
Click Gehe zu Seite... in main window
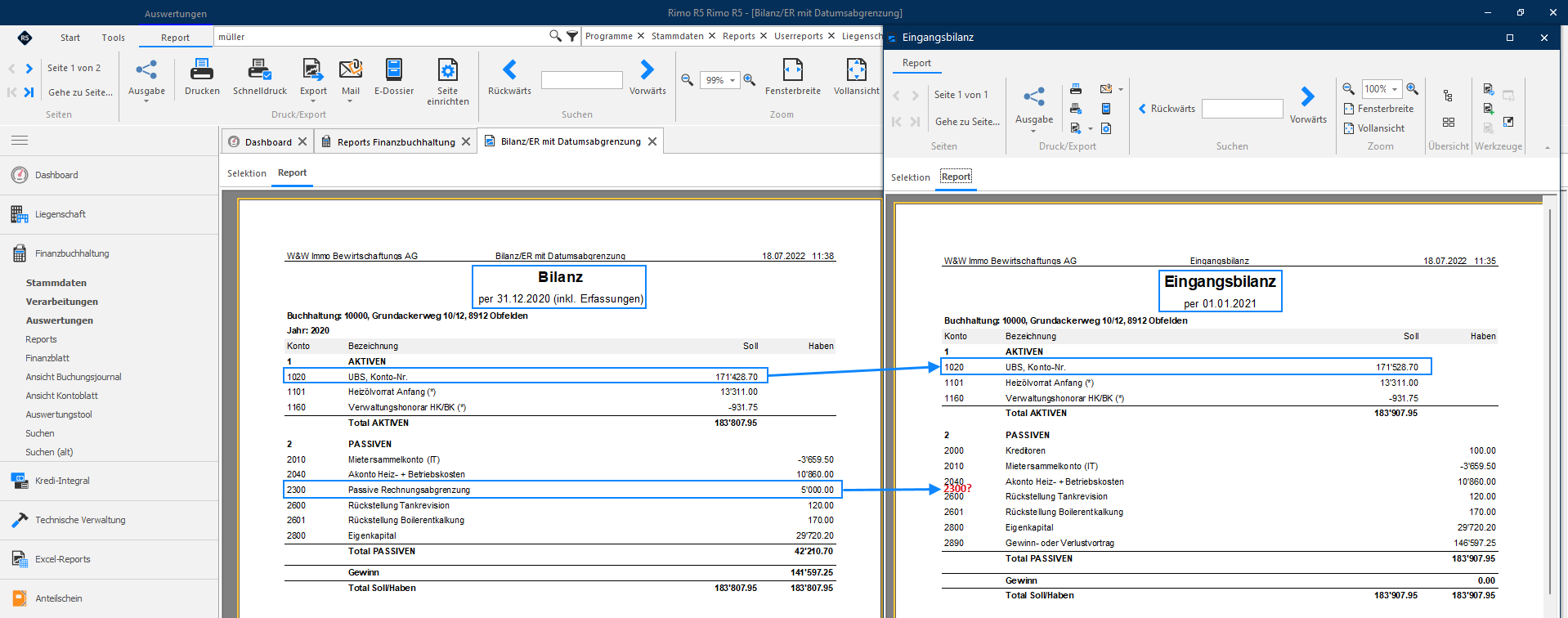[80, 92]
